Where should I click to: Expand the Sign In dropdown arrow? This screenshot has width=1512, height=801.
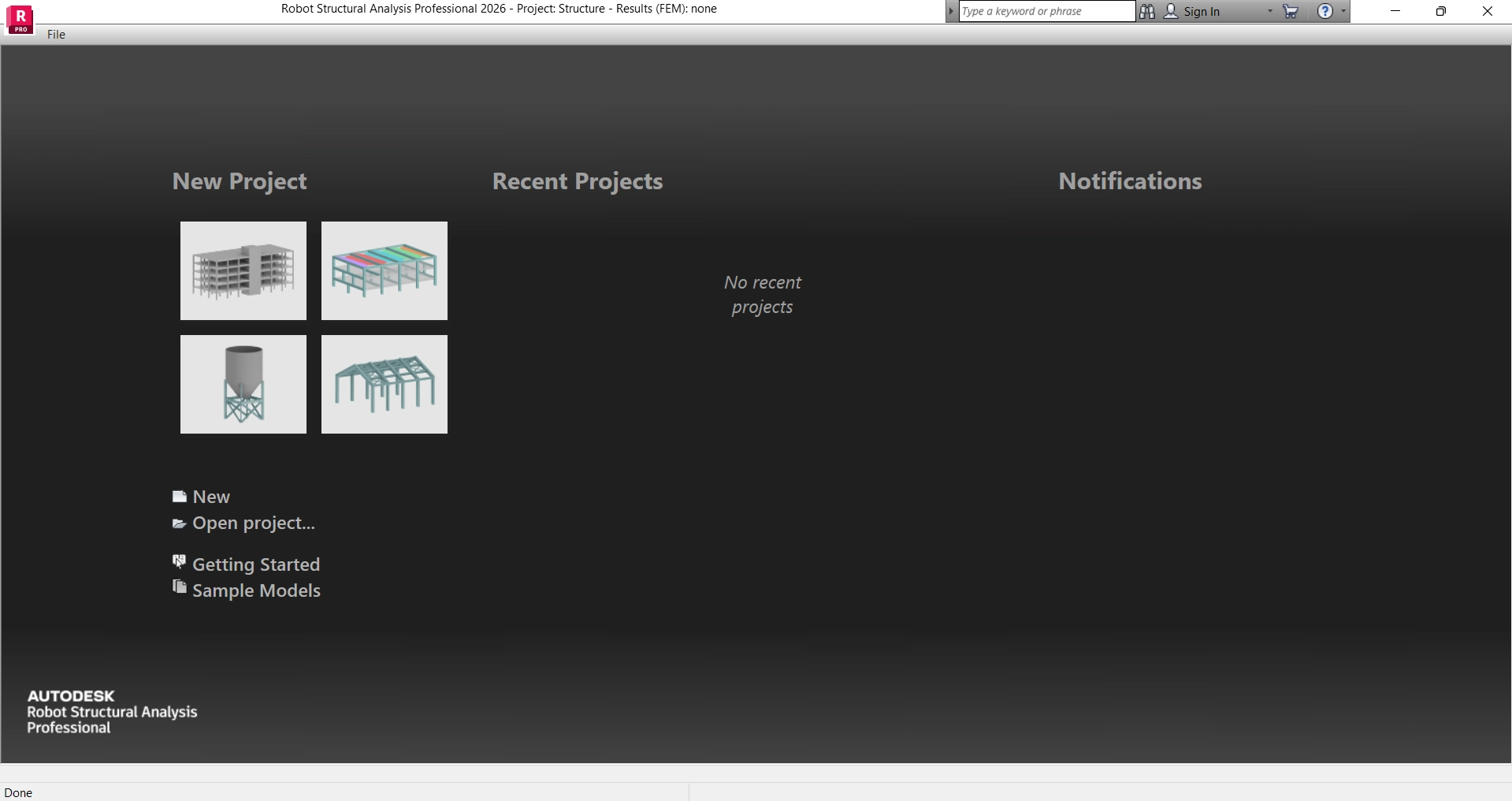click(1269, 11)
